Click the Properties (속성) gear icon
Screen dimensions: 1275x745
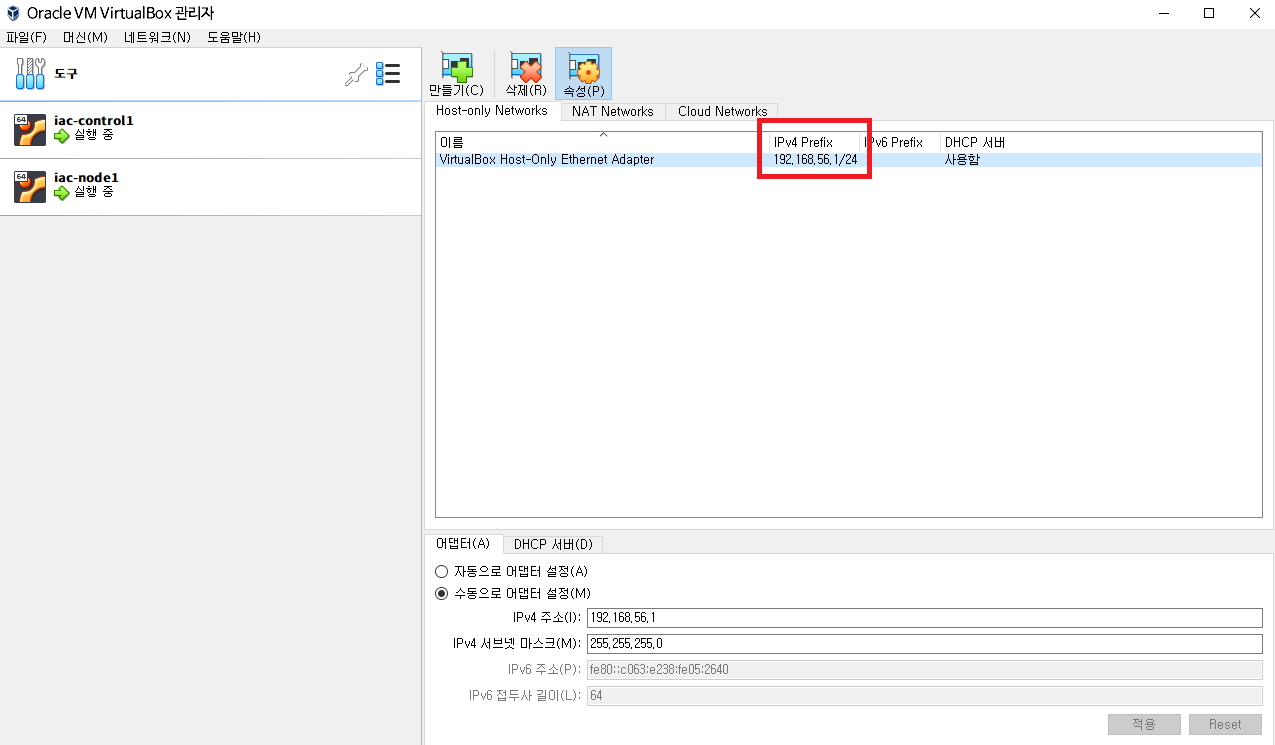[583, 67]
